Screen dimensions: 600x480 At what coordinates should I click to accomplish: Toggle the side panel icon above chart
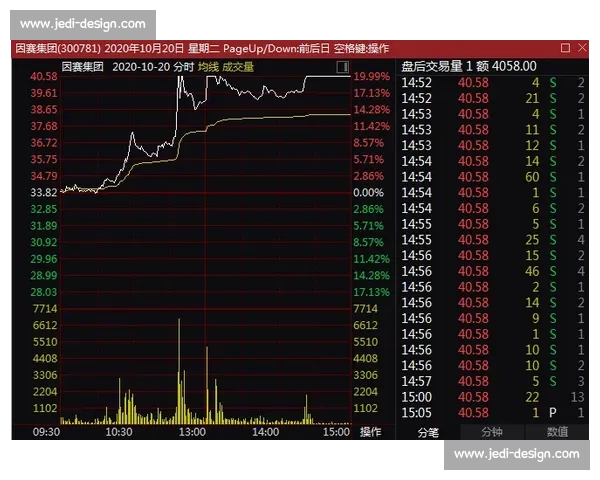pos(342,67)
